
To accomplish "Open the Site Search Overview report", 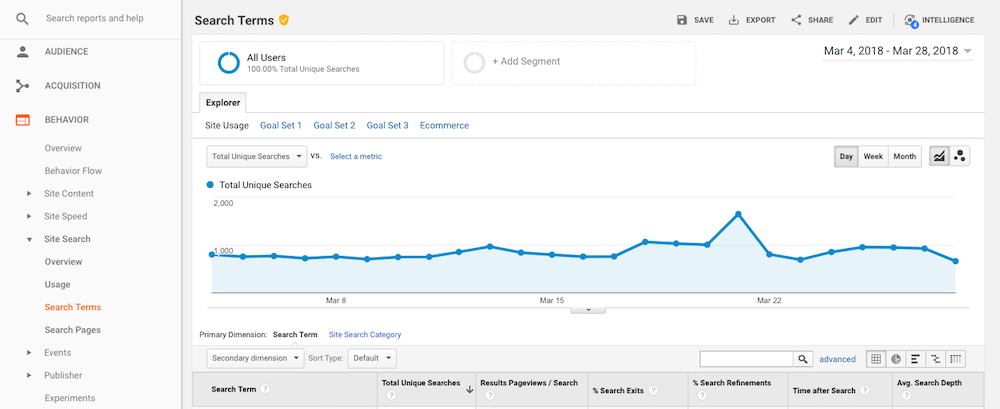I will click(x=63, y=262).
